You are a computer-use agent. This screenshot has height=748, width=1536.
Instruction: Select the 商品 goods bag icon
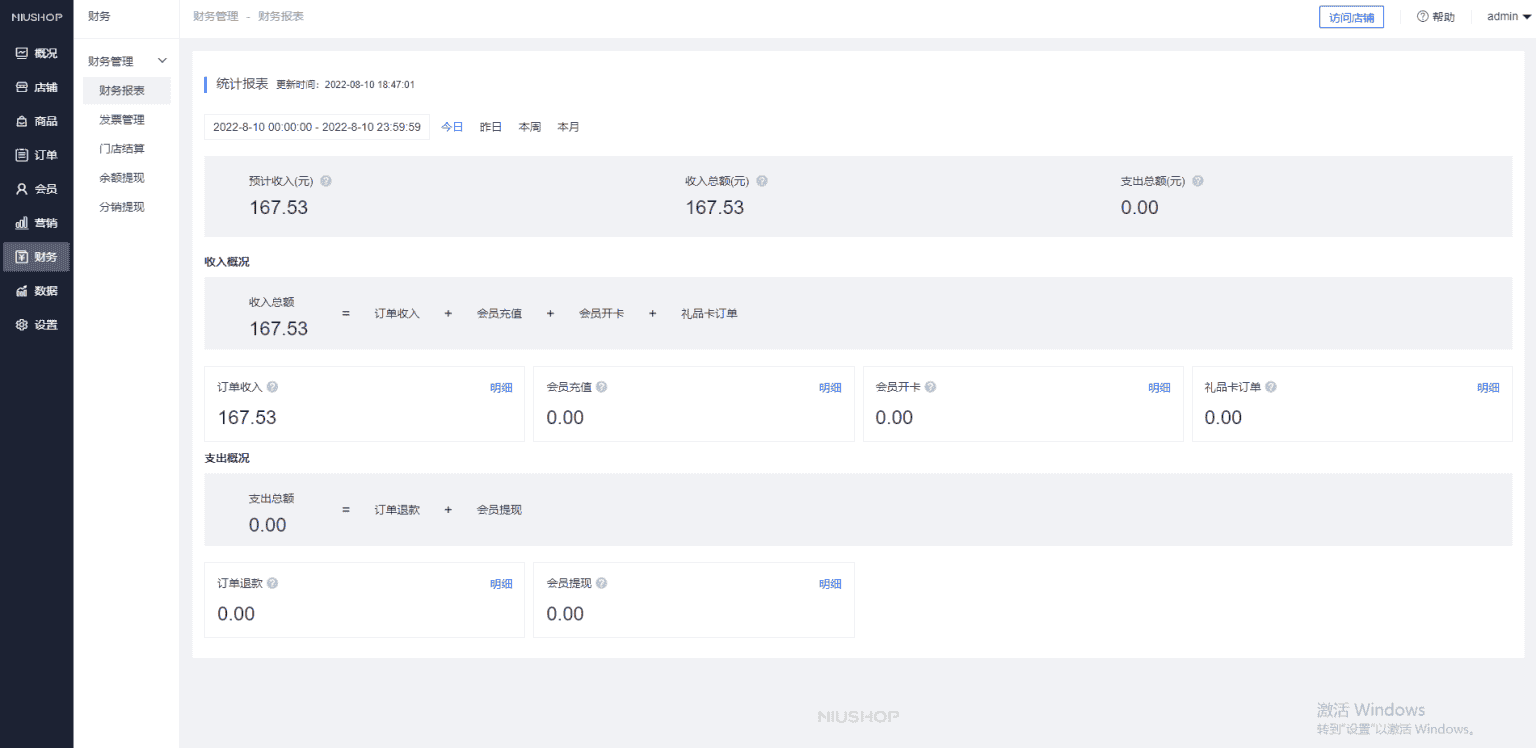(x=22, y=121)
